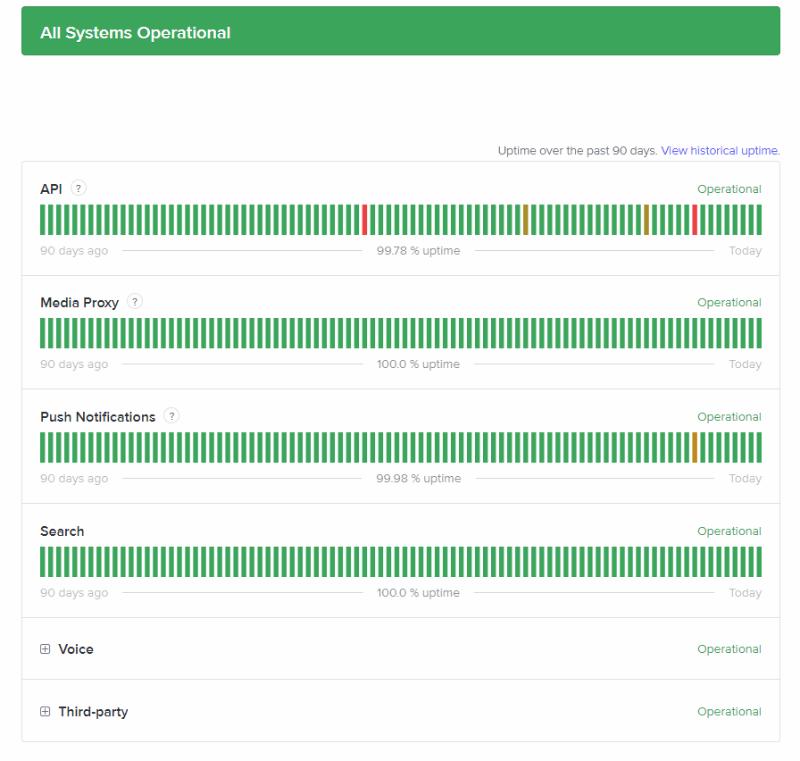Click the Push Notifications component name
Screen dimensions: 800x761
pos(98,417)
